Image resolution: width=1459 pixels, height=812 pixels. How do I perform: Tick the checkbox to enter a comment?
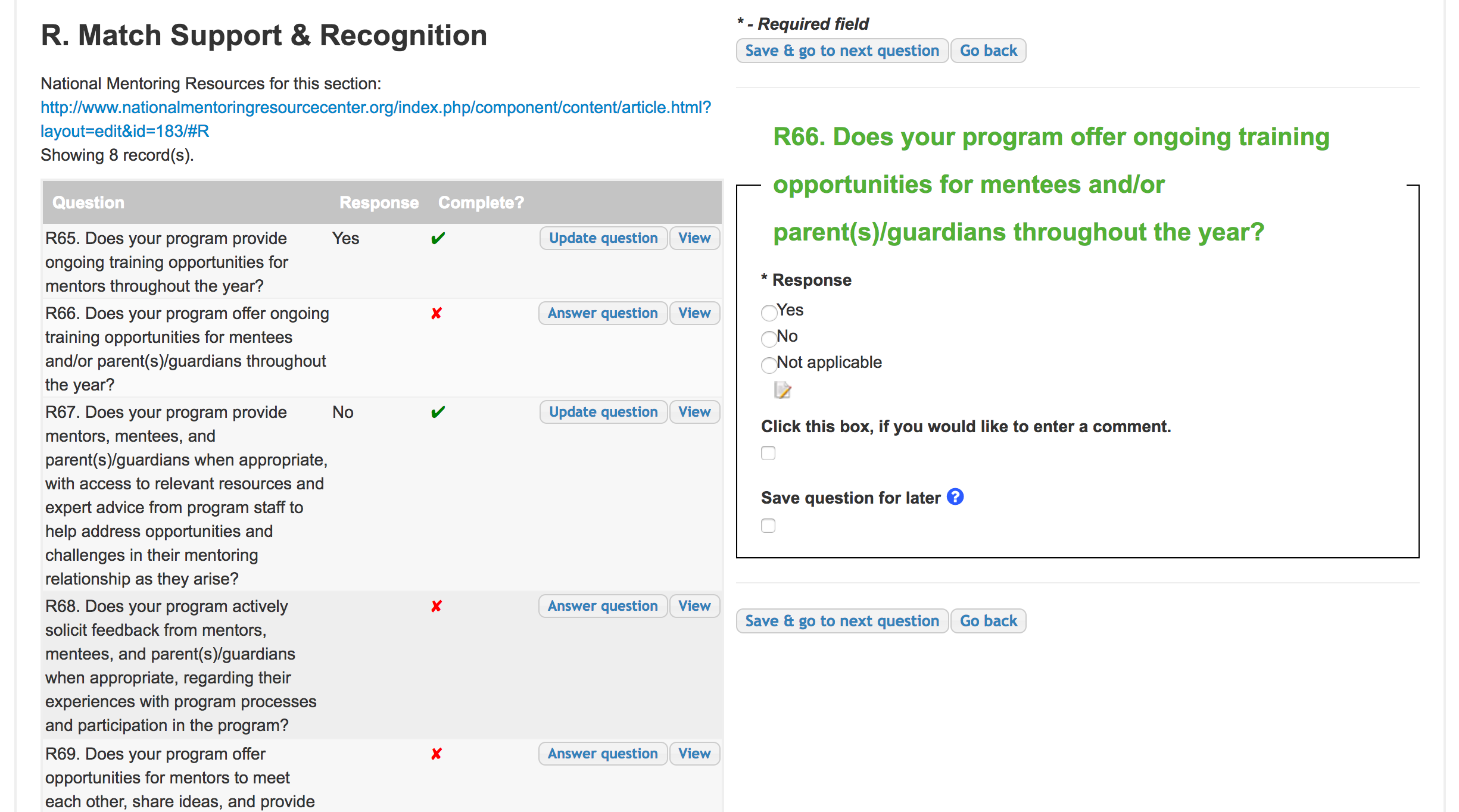(x=768, y=453)
